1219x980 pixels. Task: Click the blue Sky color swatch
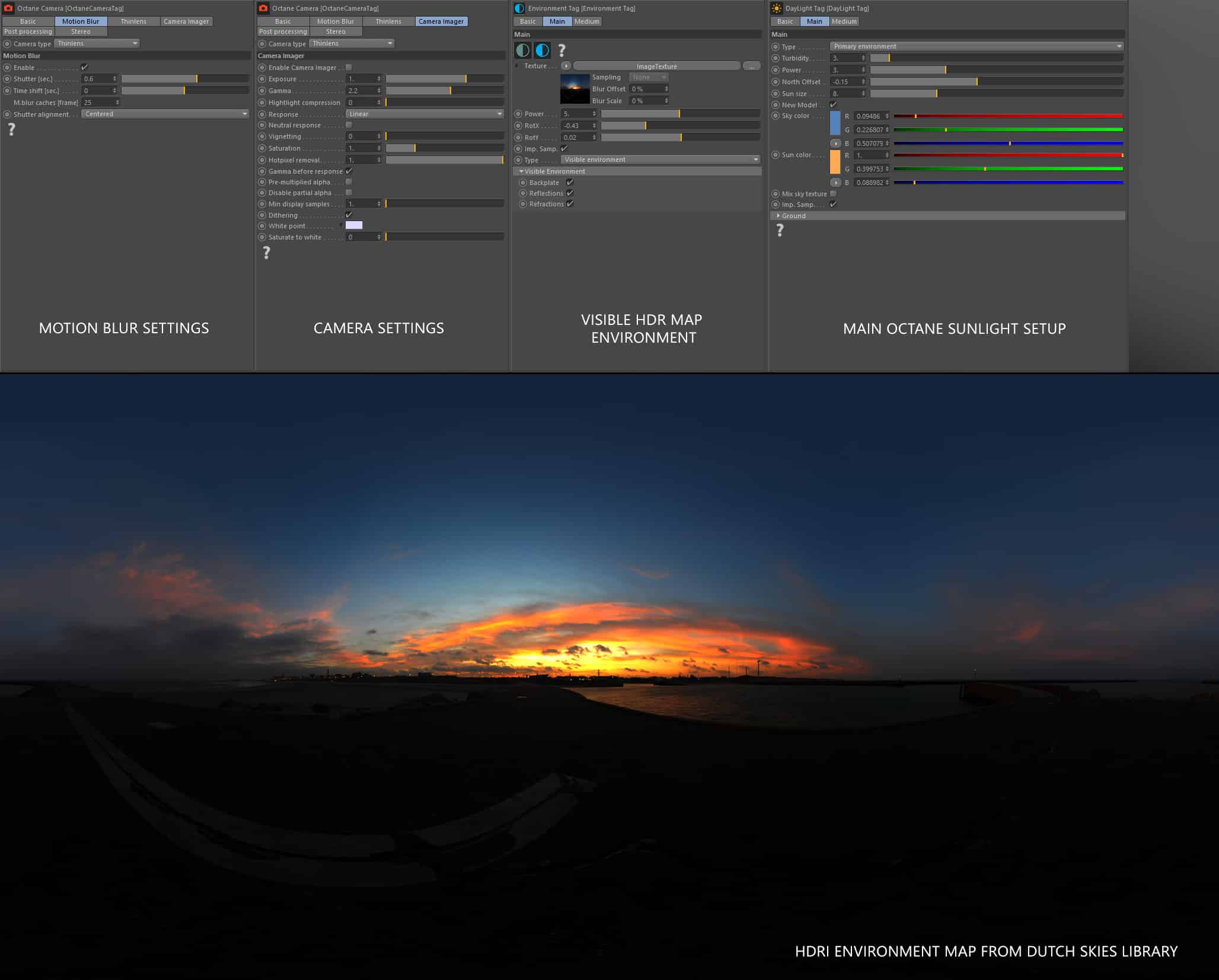click(835, 123)
